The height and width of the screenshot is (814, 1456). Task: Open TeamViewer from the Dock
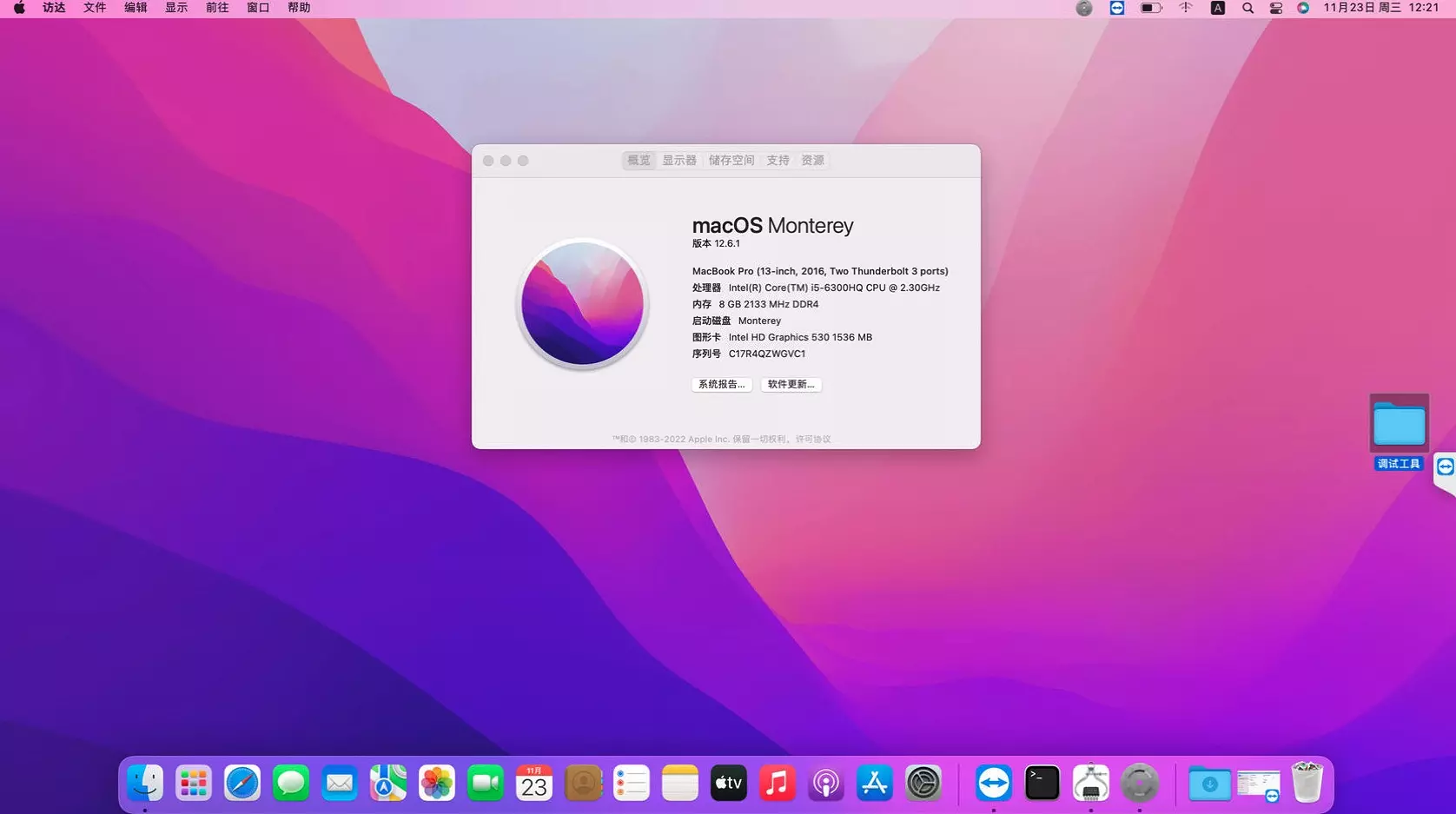click(x=994, y=783)
